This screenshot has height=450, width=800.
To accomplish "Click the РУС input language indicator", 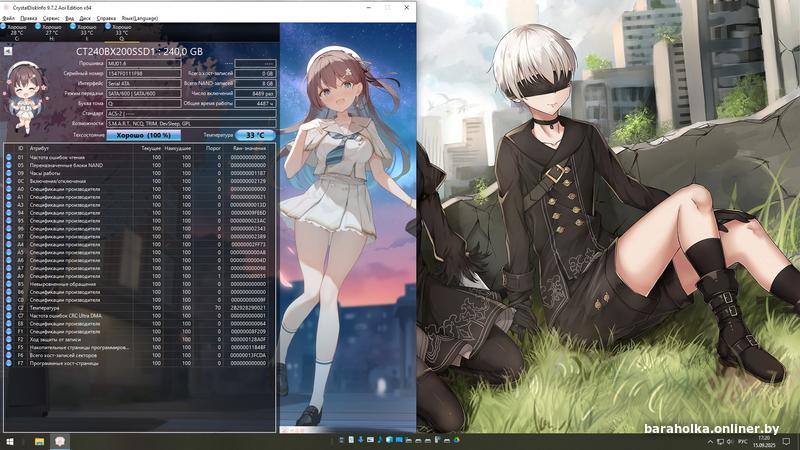I will pyautogui.click(x=743, y=441).
